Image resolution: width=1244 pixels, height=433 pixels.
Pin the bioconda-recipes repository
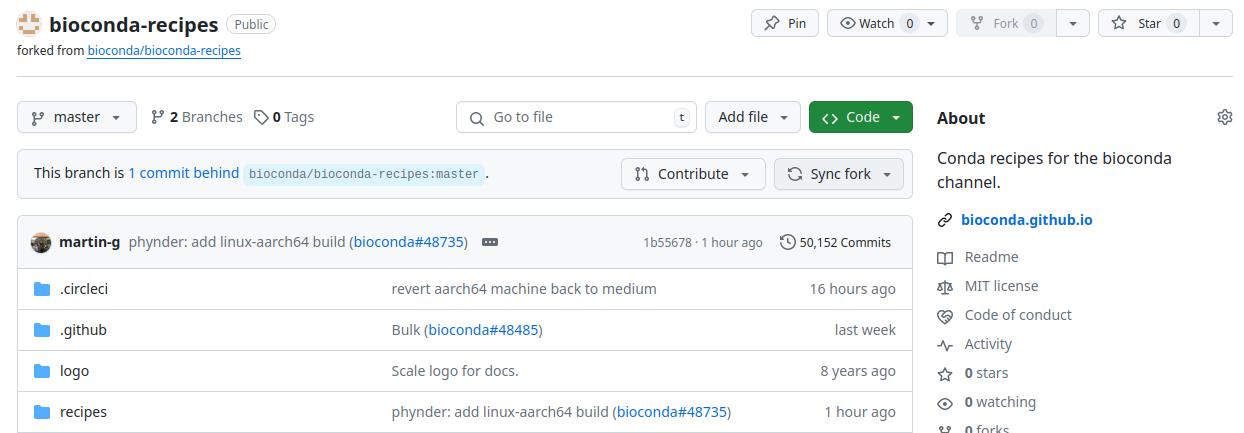(x=785, y=23)
